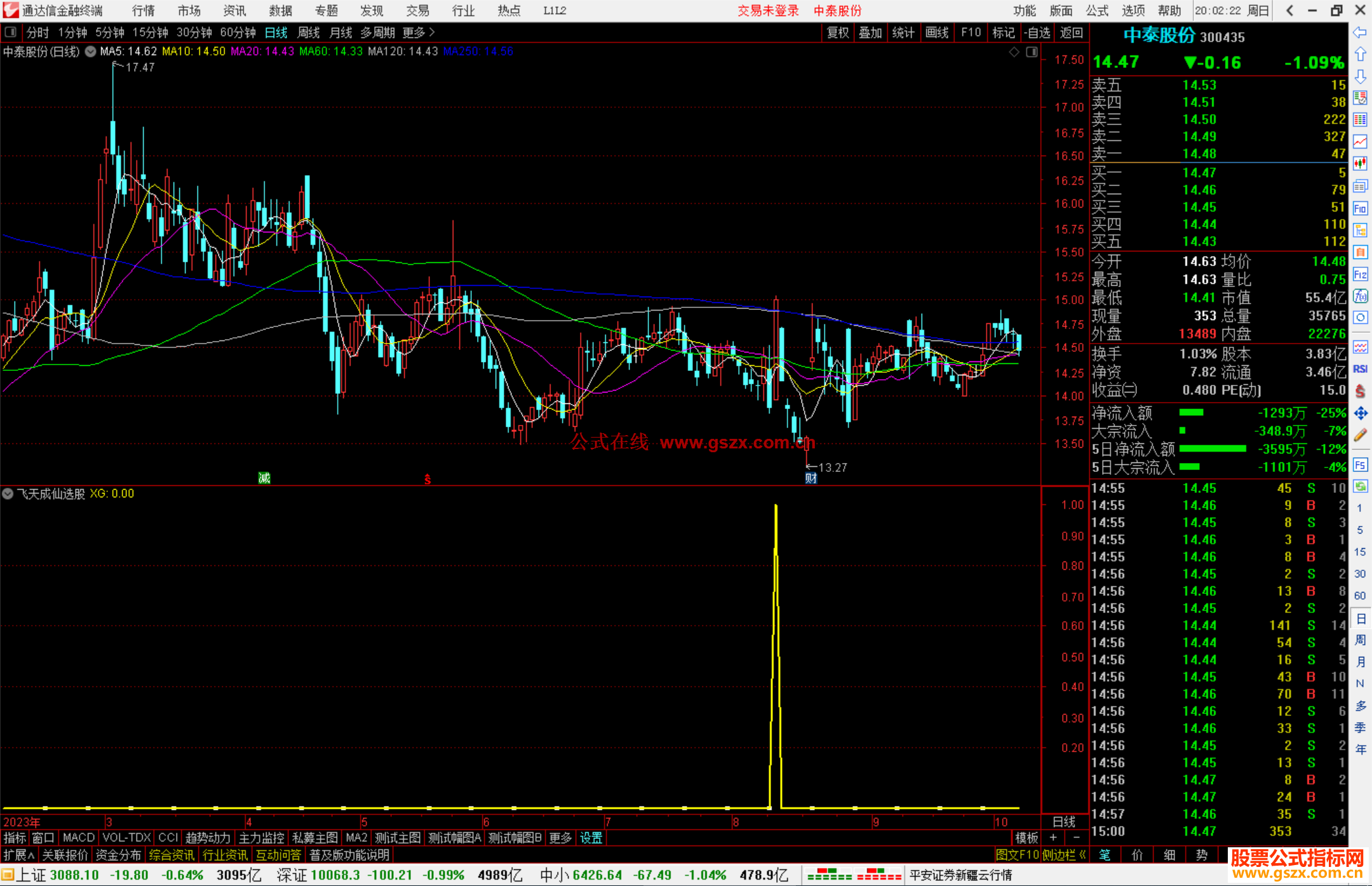Toggle the 飞天成仙选股 indicator circle button

(x=8, y=493)
